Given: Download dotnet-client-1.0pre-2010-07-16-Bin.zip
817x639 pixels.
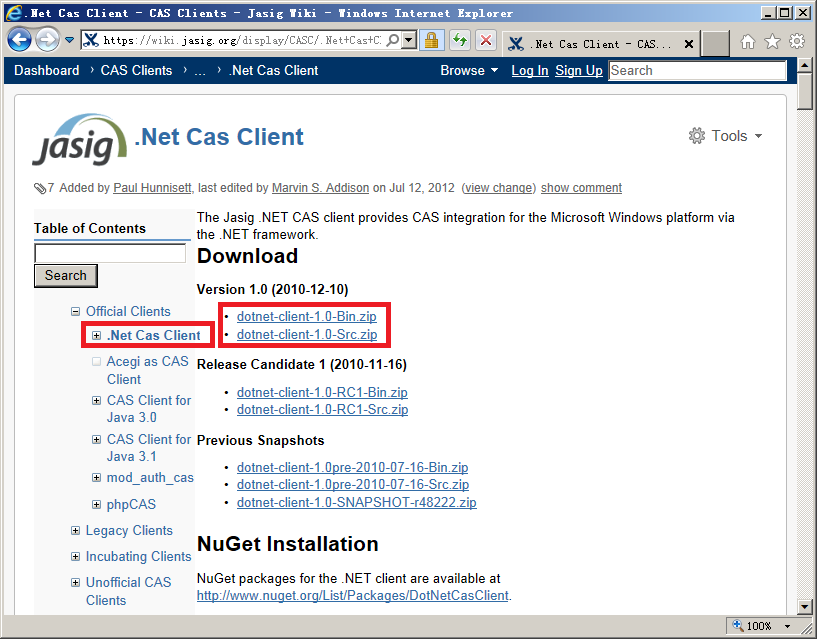Looking at the screenshot, I should tap(352, 468).
